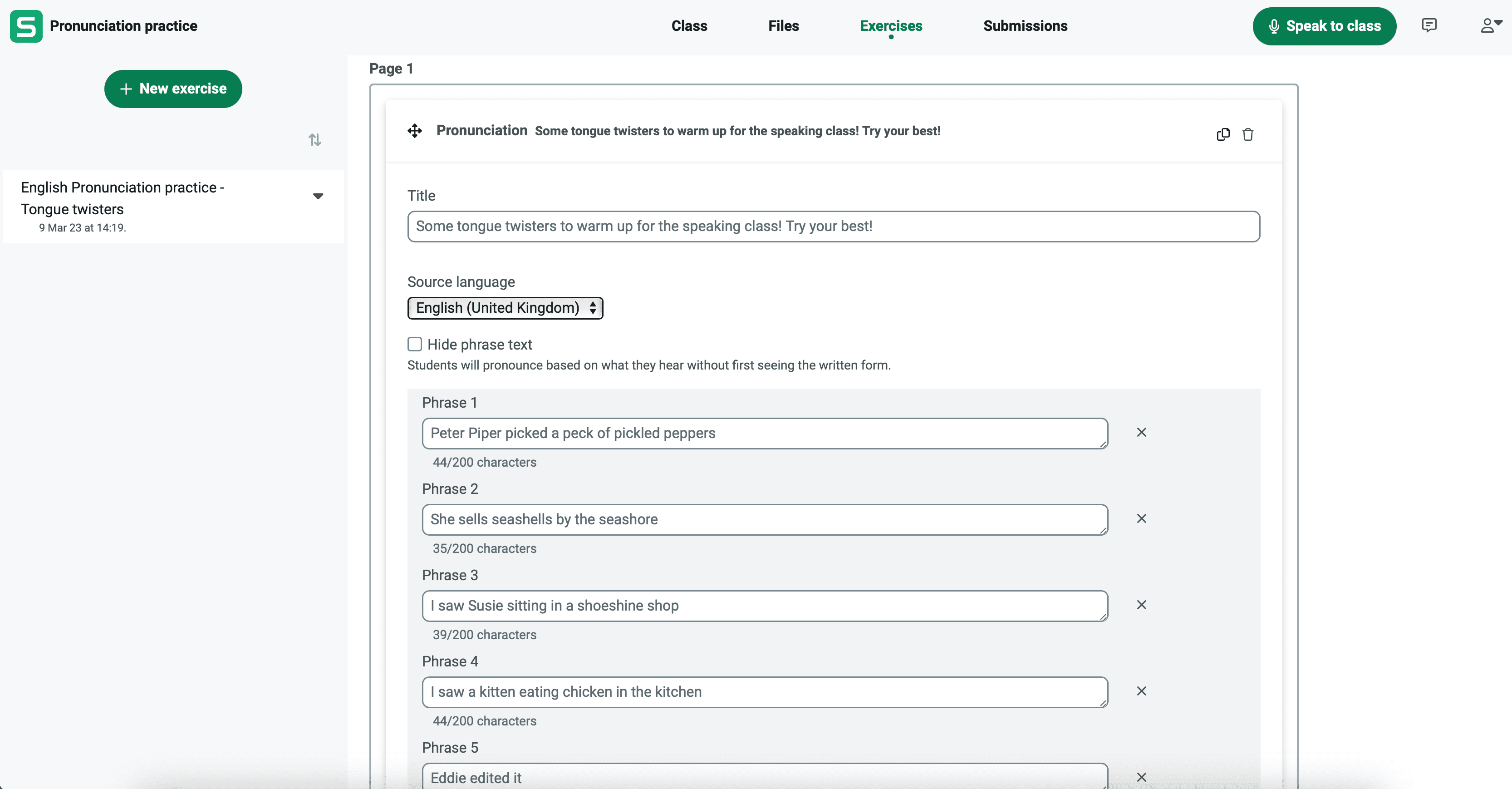
Task: Grab the move handle of Pronunciation block
Action: (415, 131)
